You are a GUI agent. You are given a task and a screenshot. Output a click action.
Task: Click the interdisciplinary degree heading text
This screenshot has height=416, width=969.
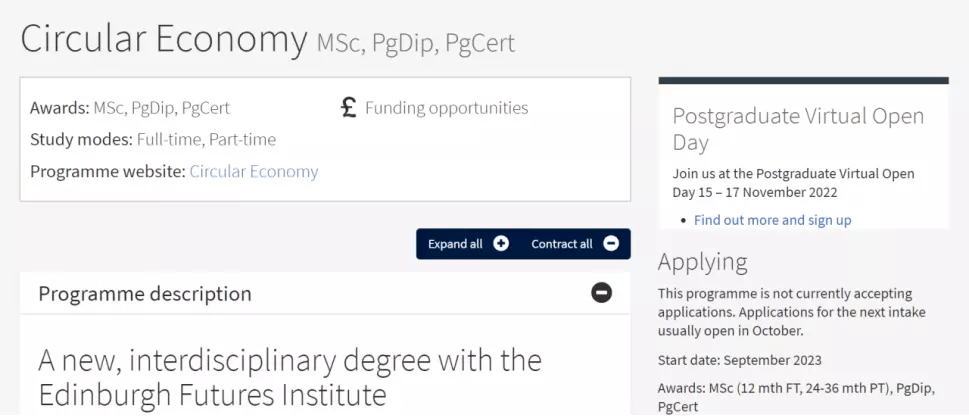(290, 376)
